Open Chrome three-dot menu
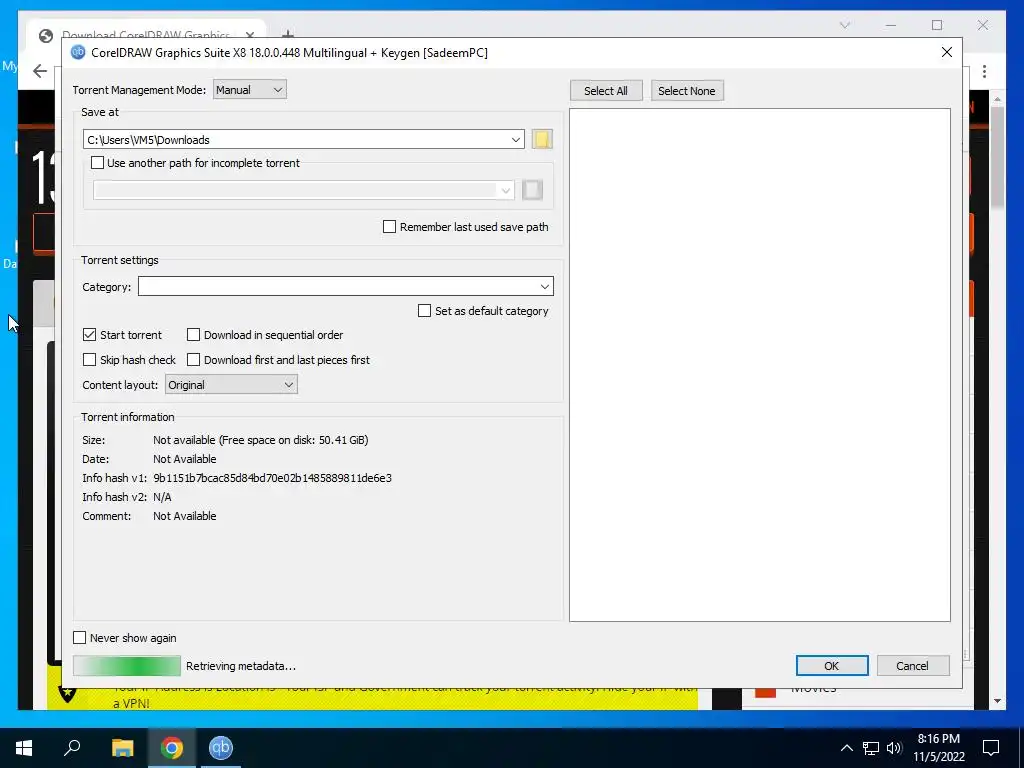This screenshot has height=768, width=1024. tap(984, 71)
